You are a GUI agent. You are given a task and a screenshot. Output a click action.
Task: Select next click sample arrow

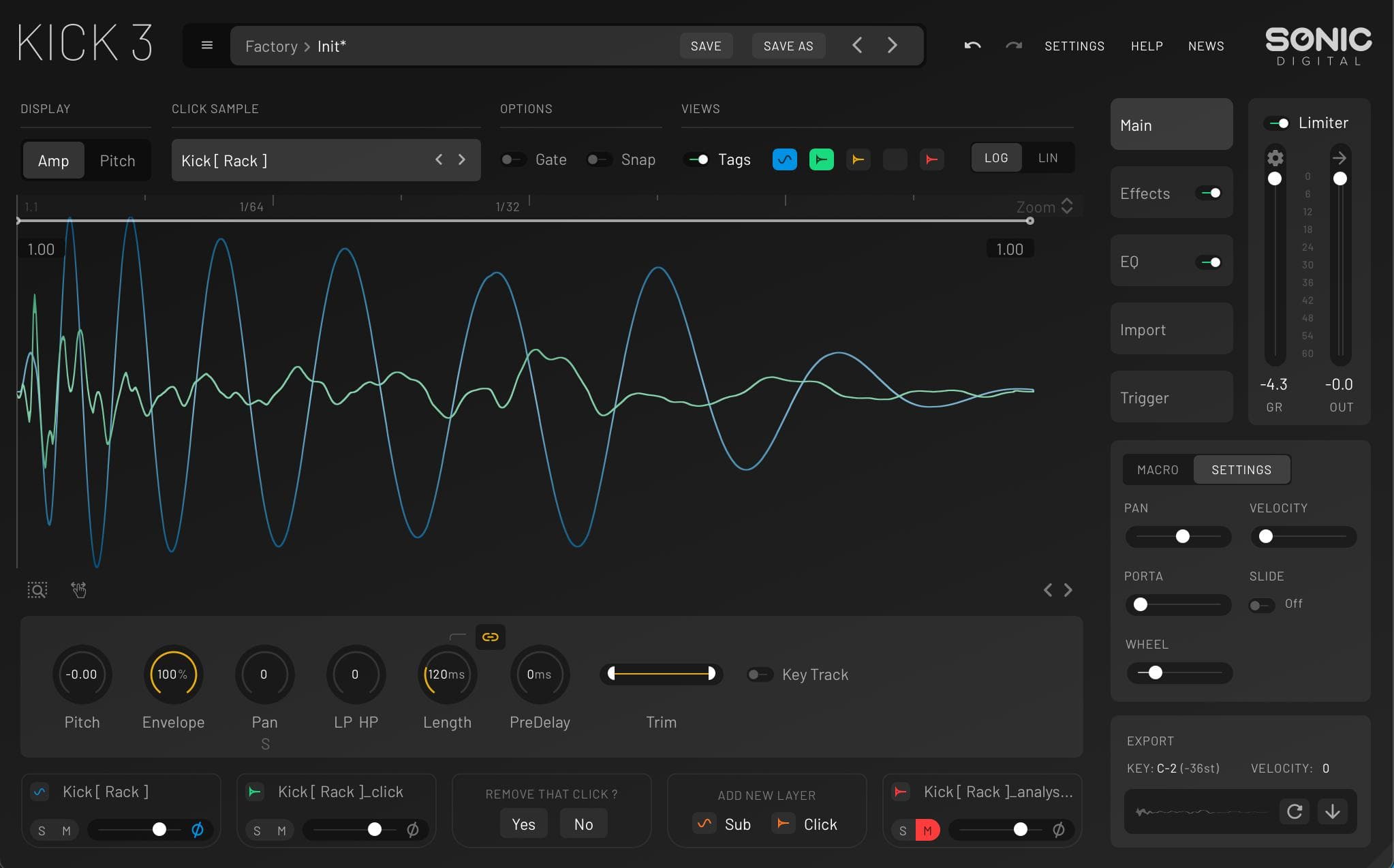click(461, 159)
